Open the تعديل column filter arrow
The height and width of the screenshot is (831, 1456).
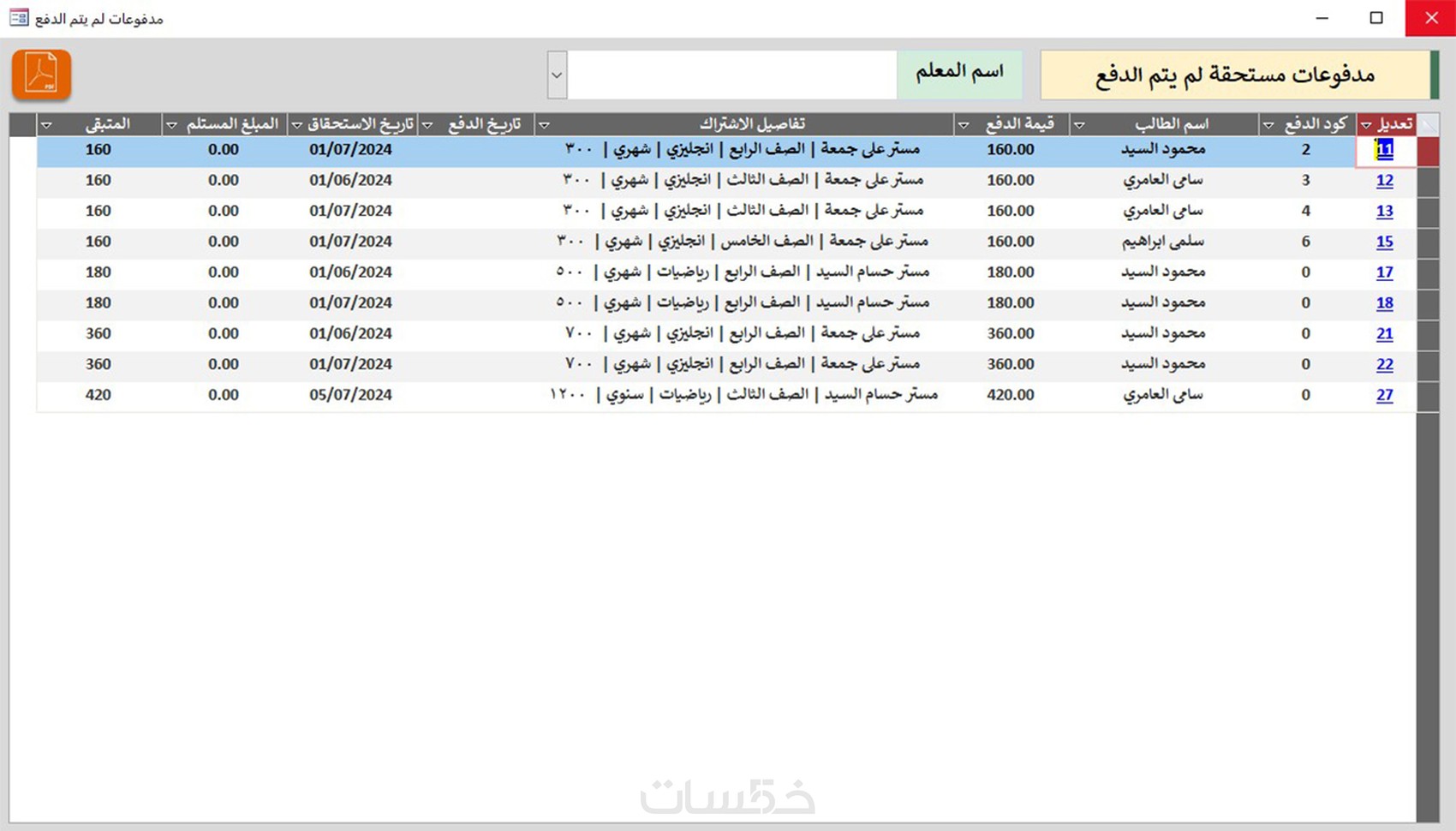point(1366,125)
